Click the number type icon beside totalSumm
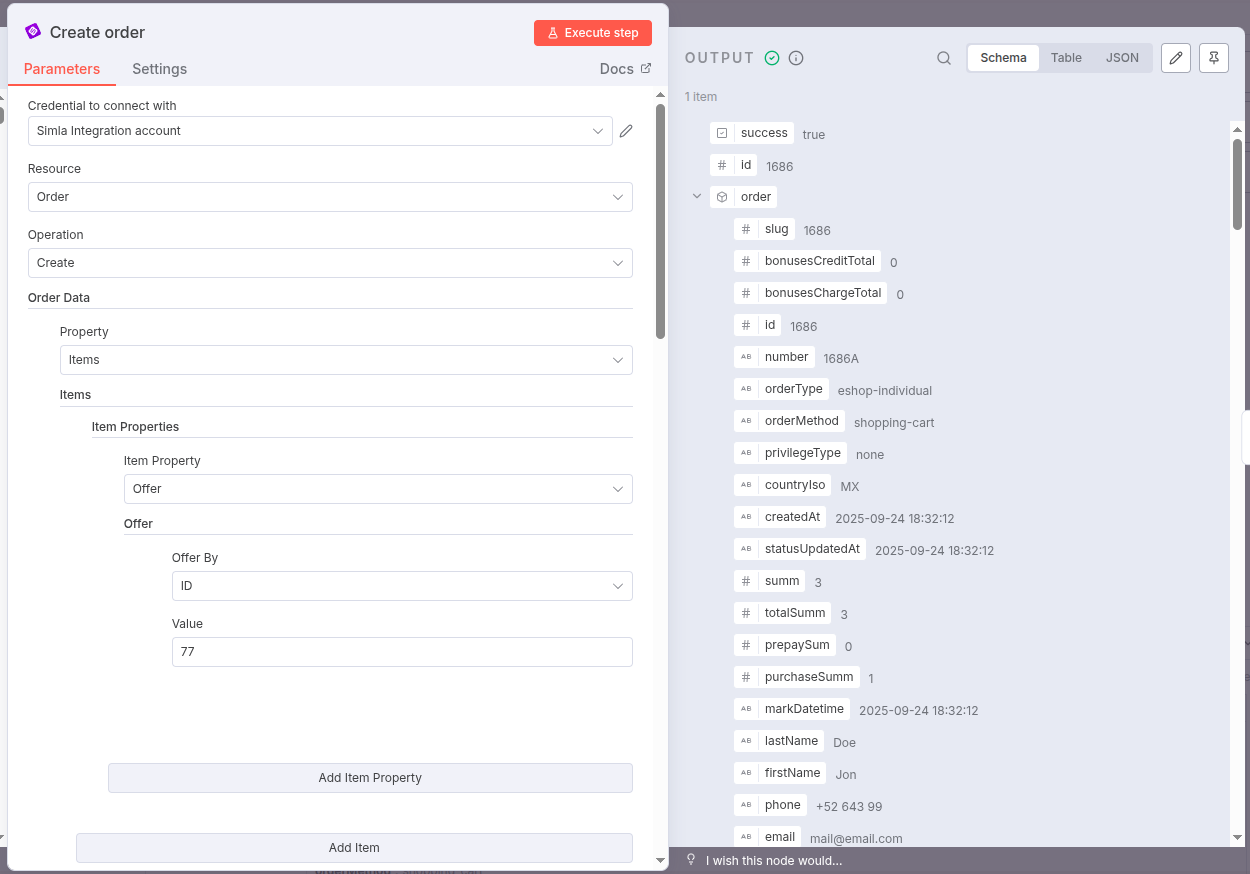The height and width of the screenshot is (874, 1250). click(746, 613)
